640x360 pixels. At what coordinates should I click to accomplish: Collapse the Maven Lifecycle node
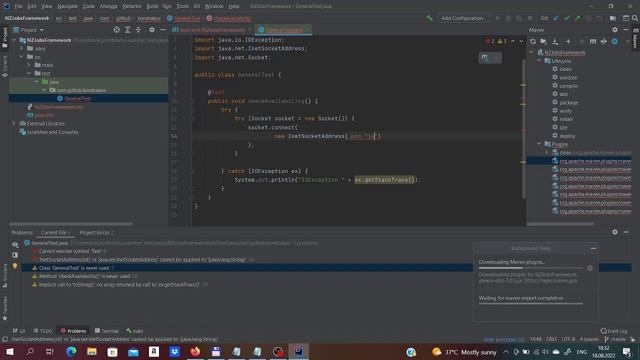[x=539, y=60]
